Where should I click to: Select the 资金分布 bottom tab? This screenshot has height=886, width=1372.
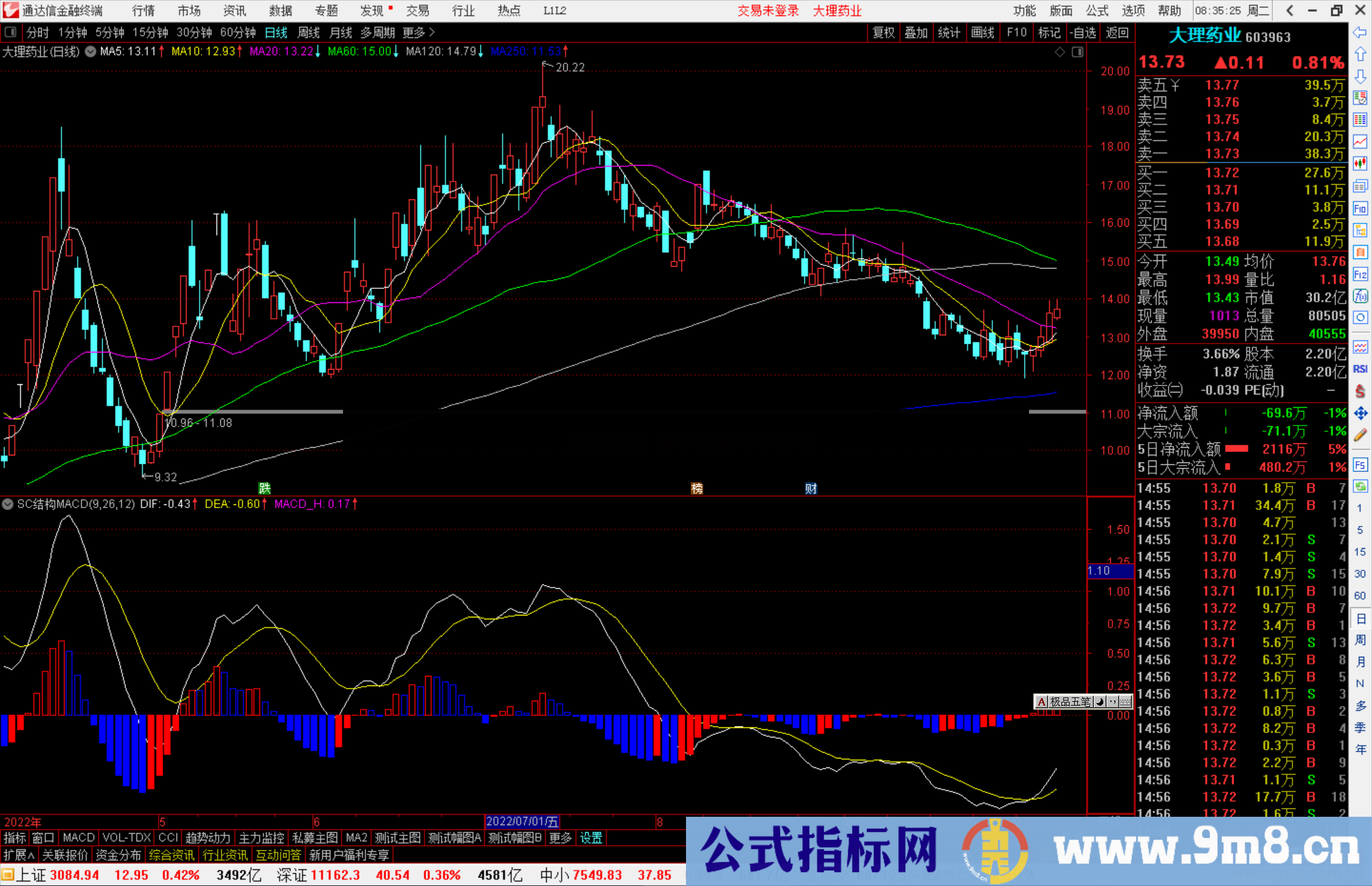click(x=118, y=856)
